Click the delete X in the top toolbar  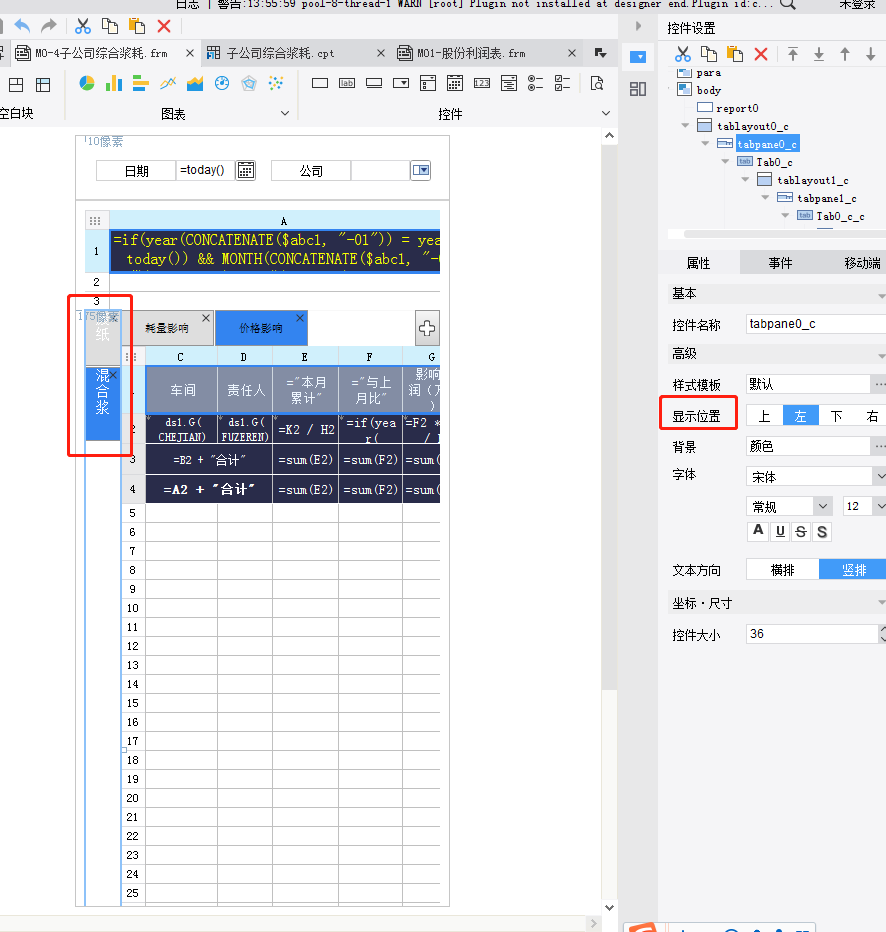pyautogui.click(x=164, y=26)
